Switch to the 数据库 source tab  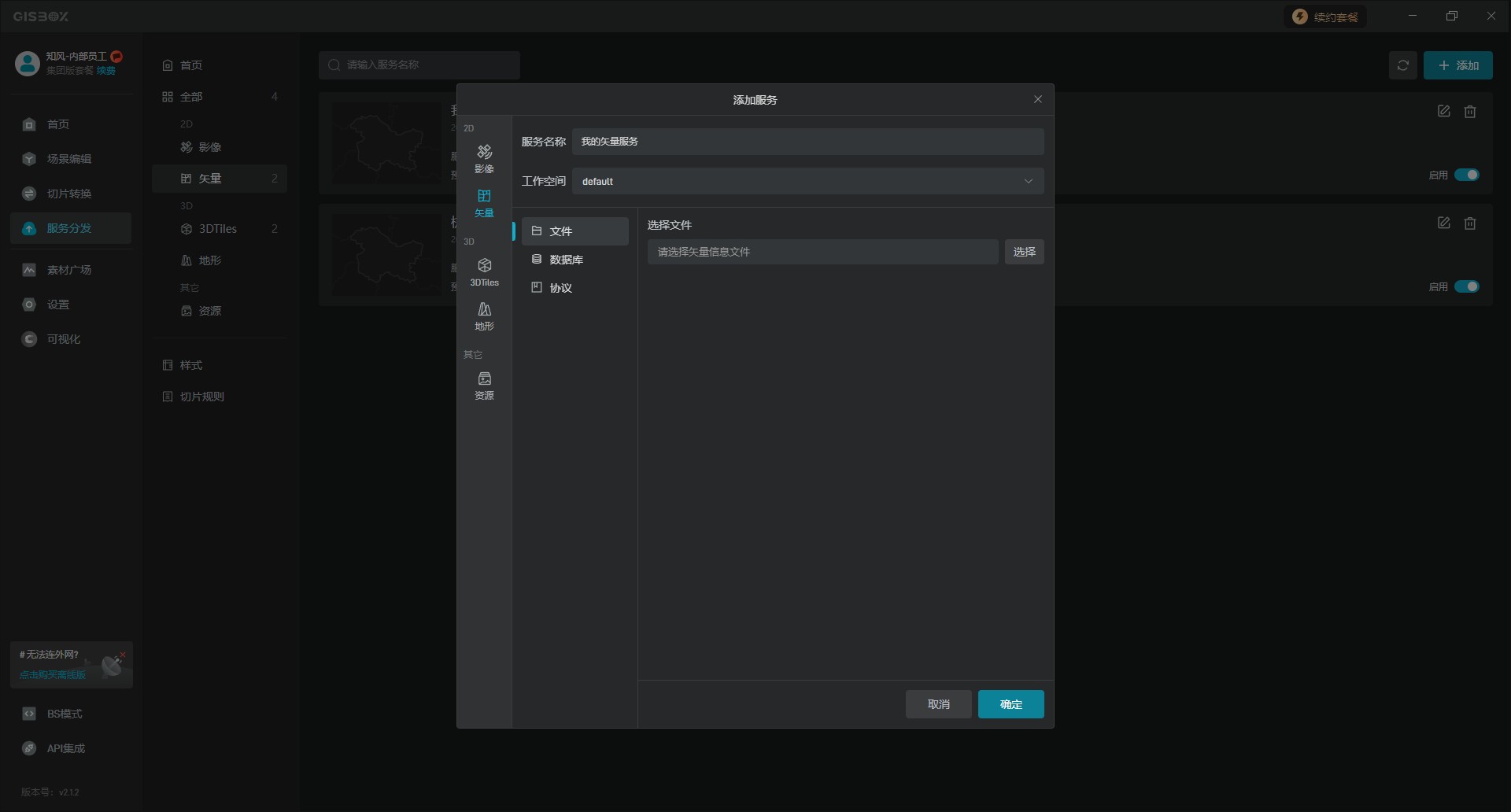click(574, 260)
